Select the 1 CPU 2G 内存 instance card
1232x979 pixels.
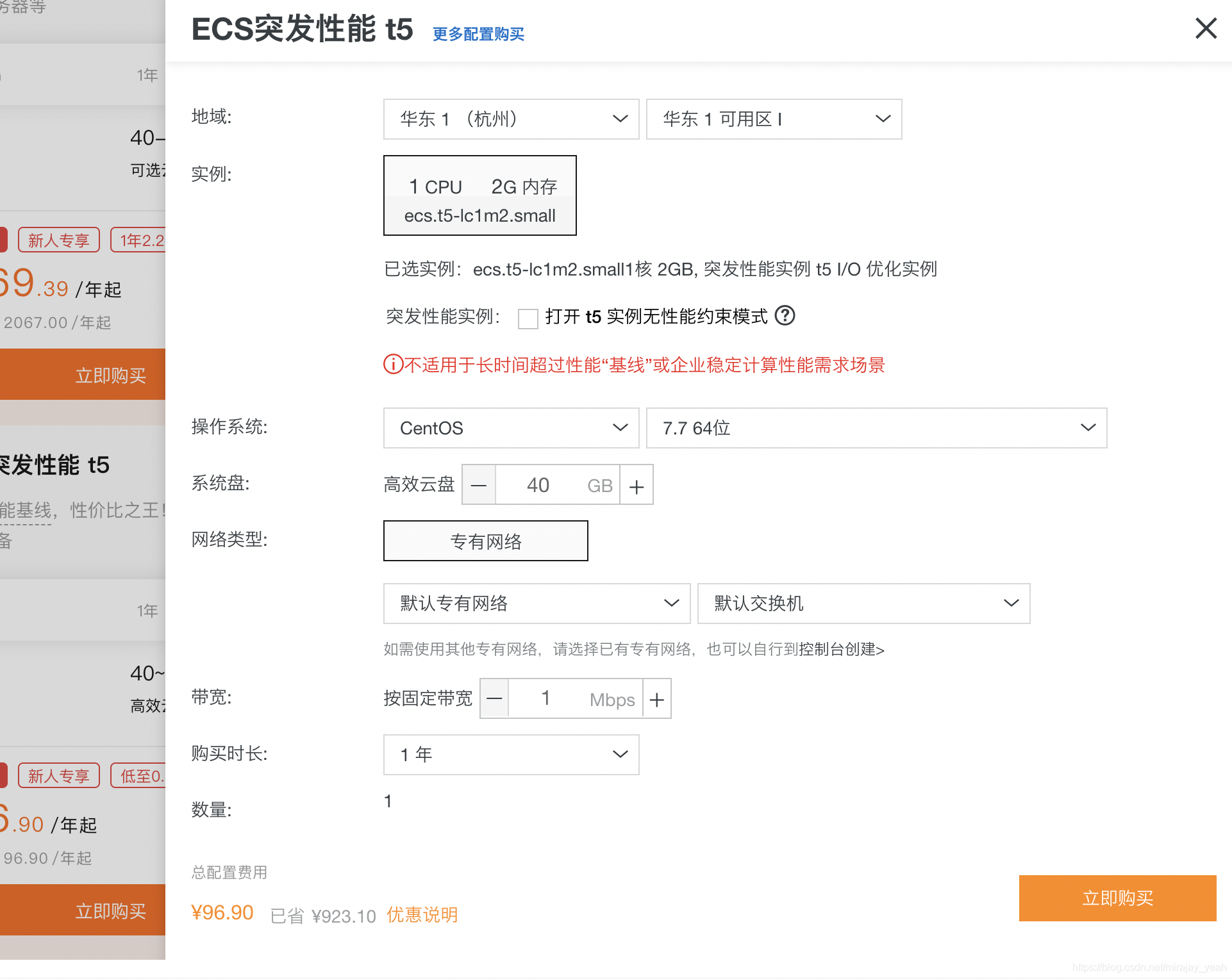pyautogui.click(x=479, y=195)
